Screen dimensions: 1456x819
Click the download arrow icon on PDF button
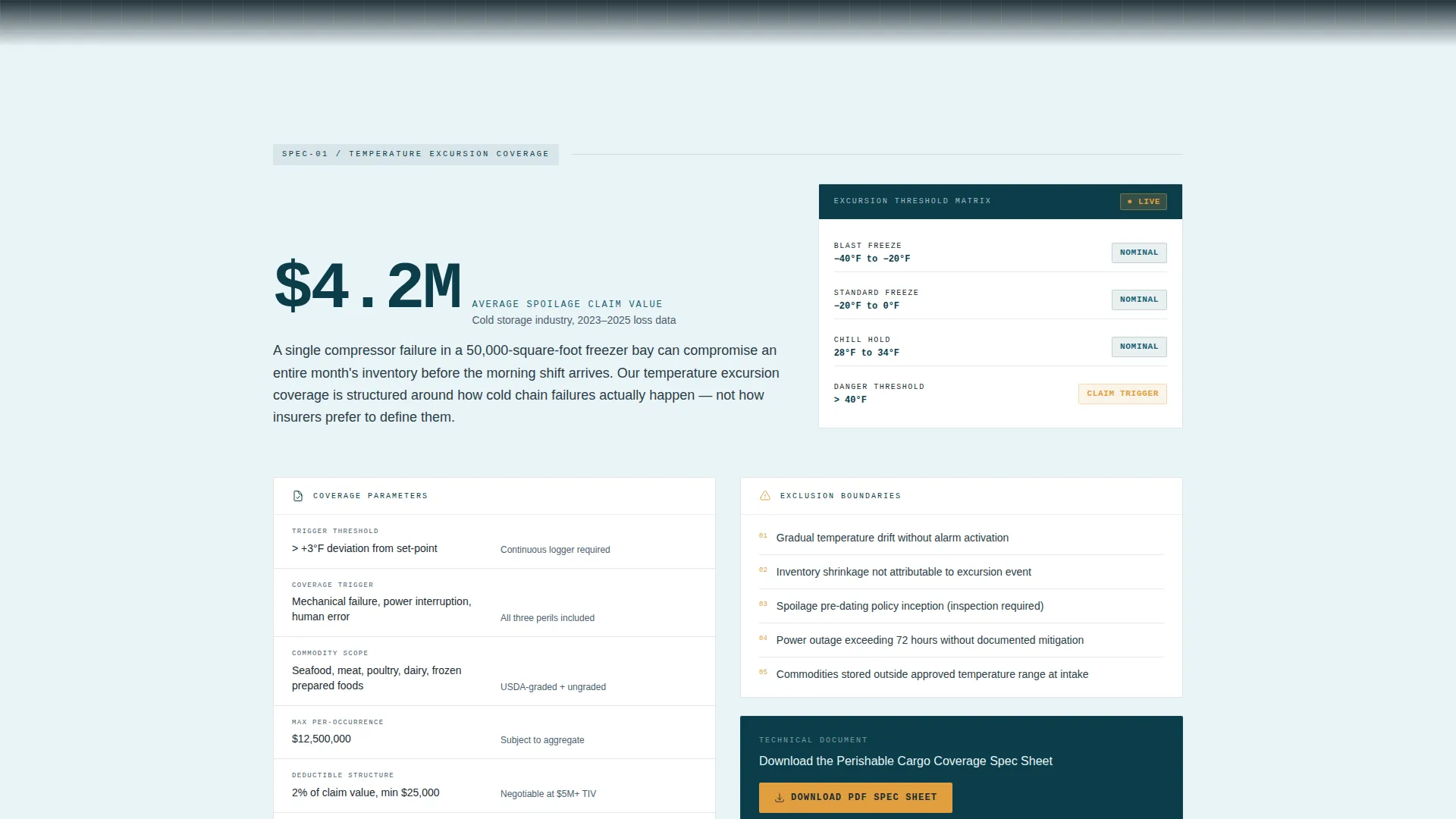tap(779, 798)
